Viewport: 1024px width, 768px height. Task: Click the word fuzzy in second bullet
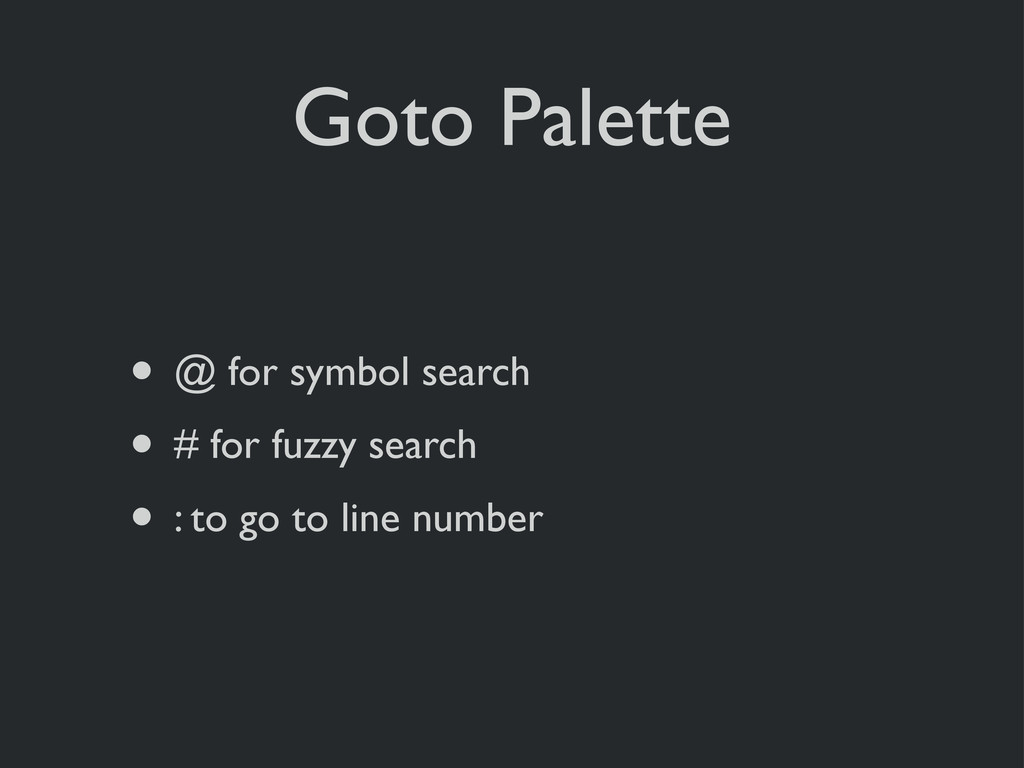[x=313, y=447]
